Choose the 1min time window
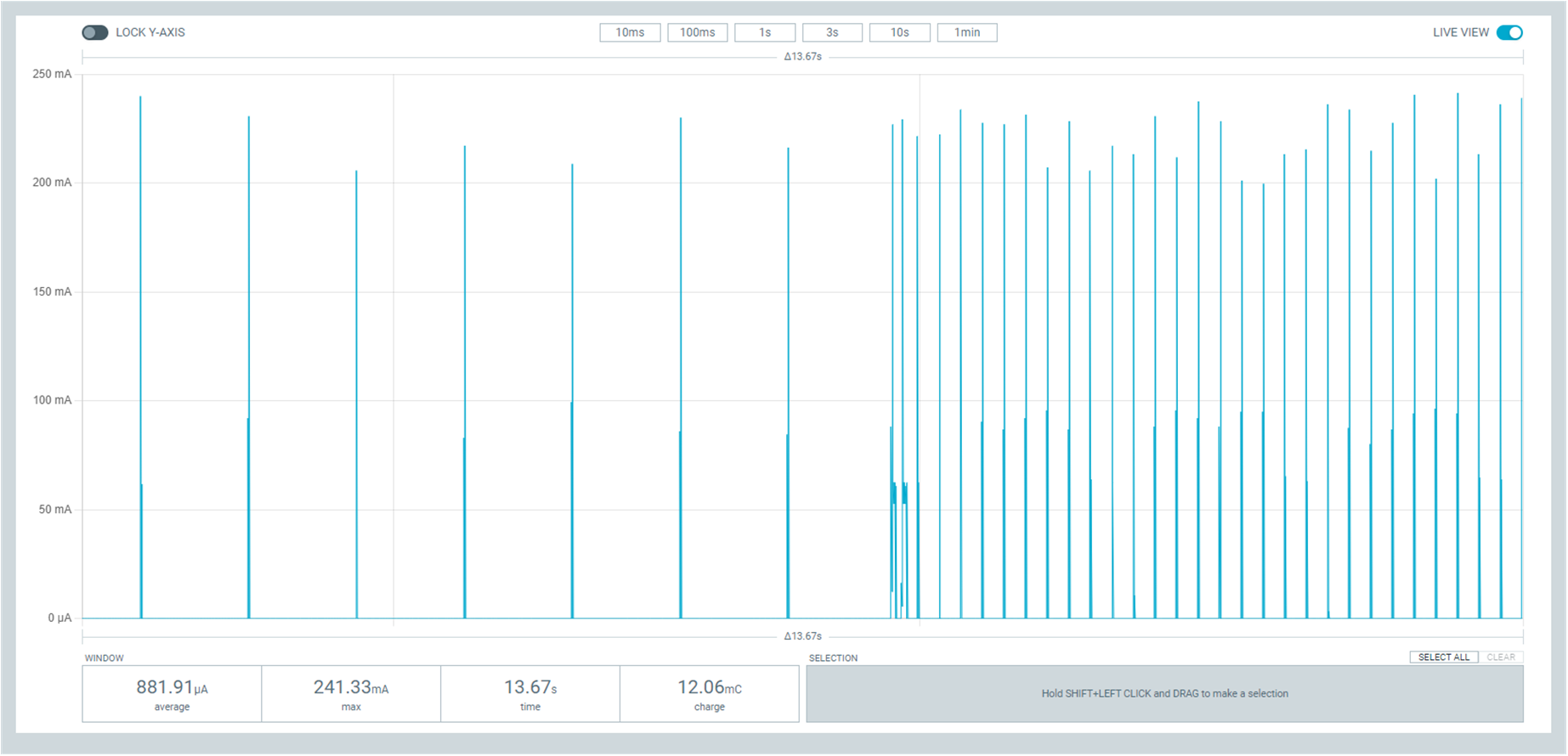This screenshot has height=756, width=1568. click(967, 32)
